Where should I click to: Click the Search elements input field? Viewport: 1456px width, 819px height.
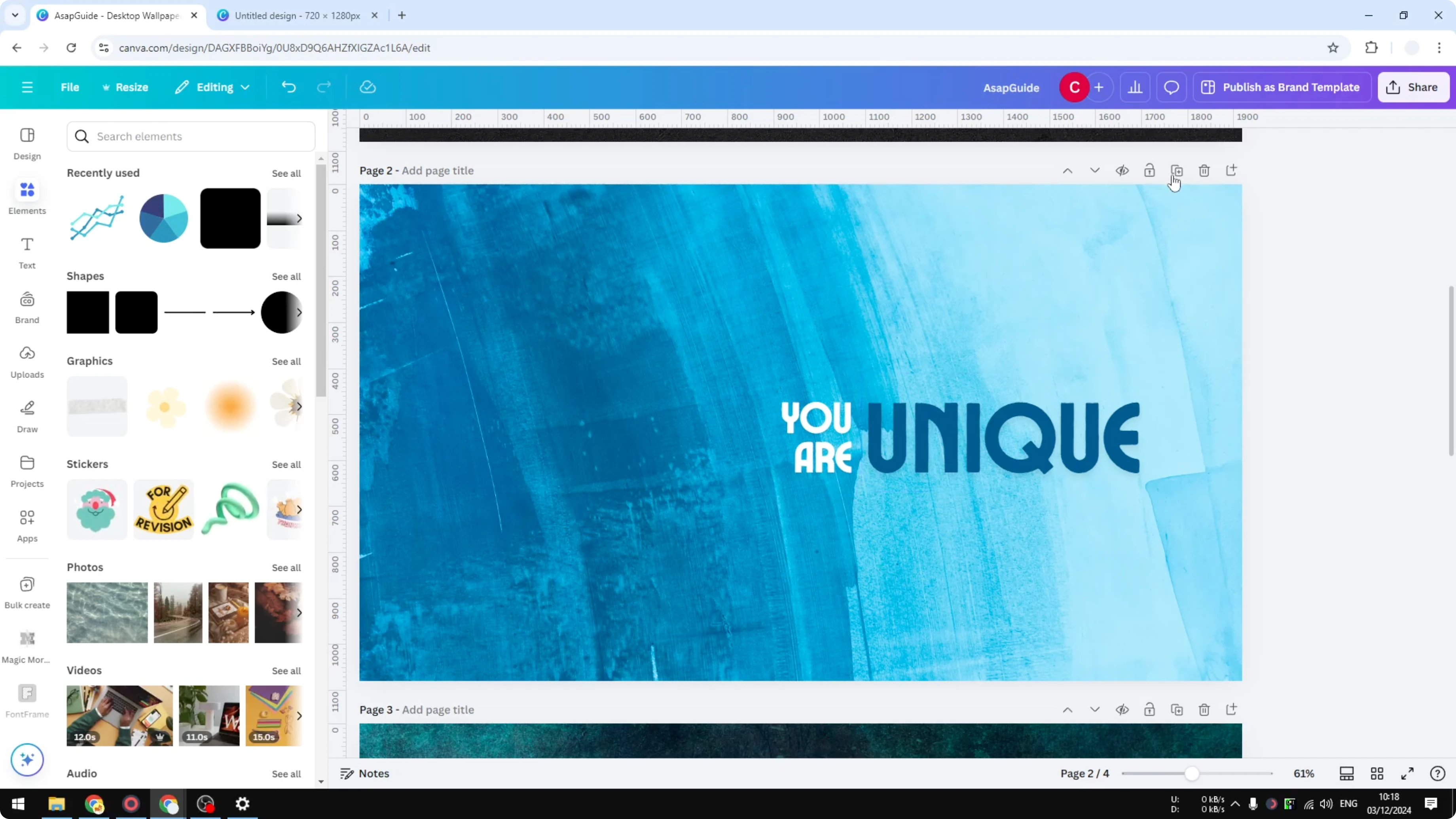(190, 136)
